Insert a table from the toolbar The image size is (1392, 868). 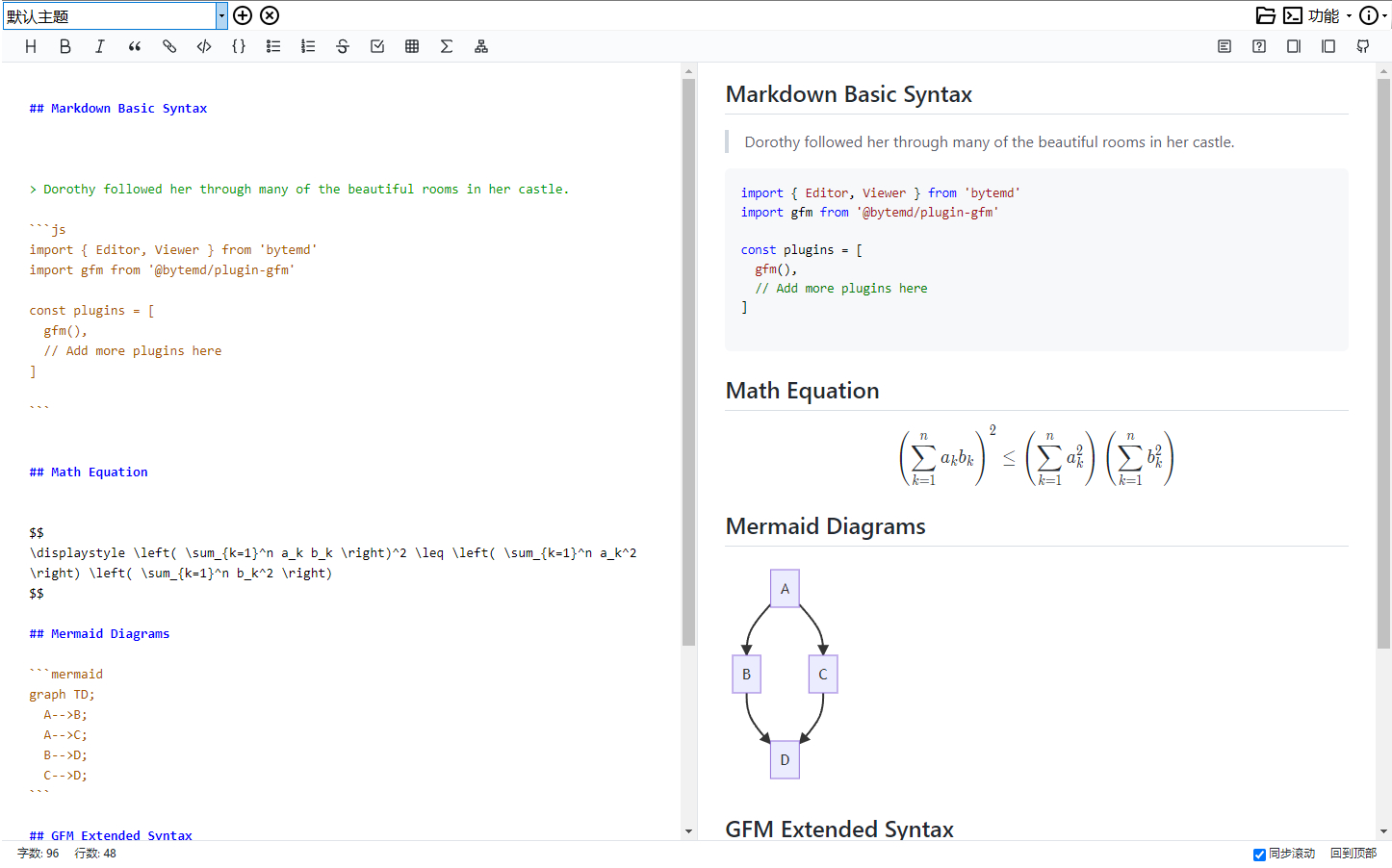(x=412, y=46)
